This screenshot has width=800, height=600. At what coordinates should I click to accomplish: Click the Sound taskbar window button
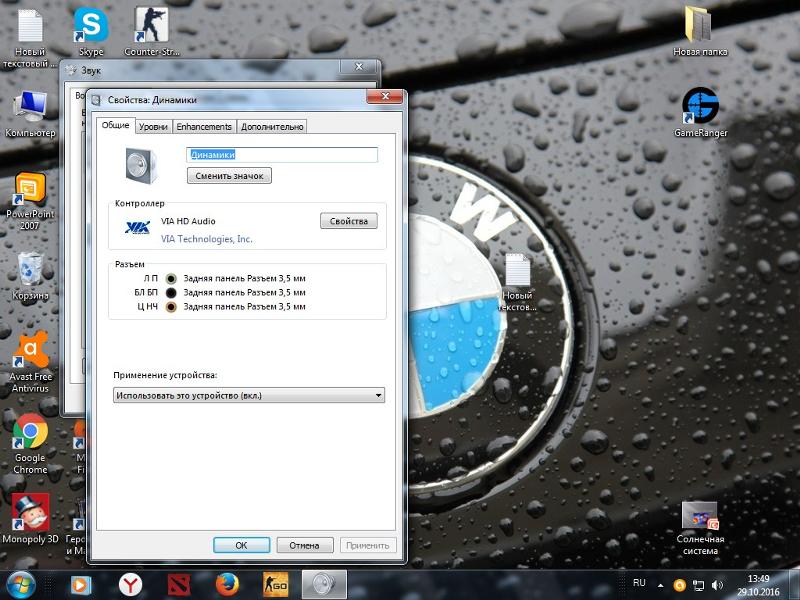pyautogui.click(x=324, y=585)
